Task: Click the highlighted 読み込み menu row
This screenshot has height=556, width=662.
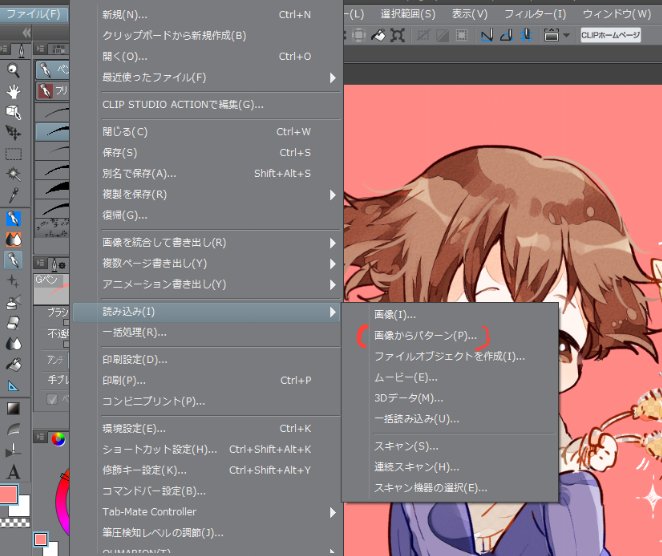Action: click(x=206, y=312)
